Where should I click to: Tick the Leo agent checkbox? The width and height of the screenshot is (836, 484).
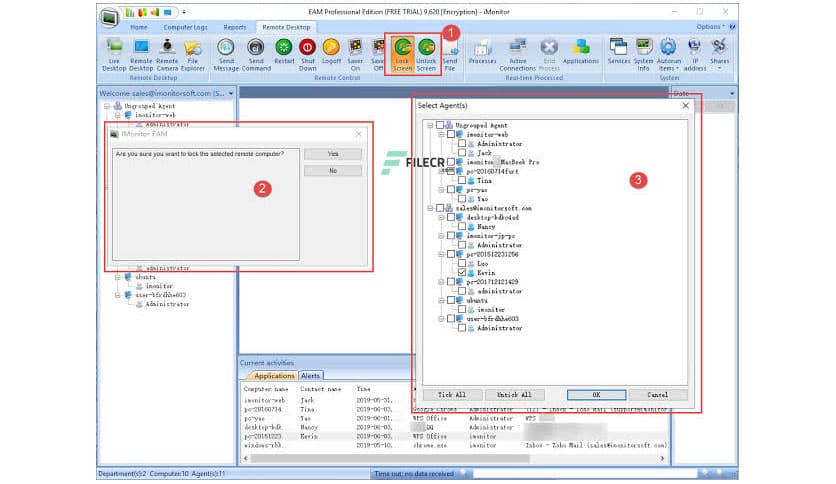[x=462, y=263]
